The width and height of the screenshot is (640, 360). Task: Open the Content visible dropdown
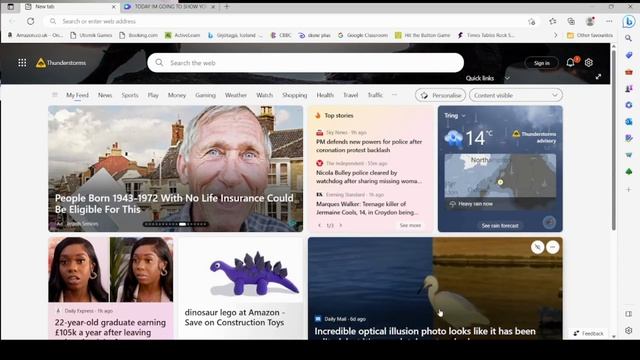(x=516, y=95)
